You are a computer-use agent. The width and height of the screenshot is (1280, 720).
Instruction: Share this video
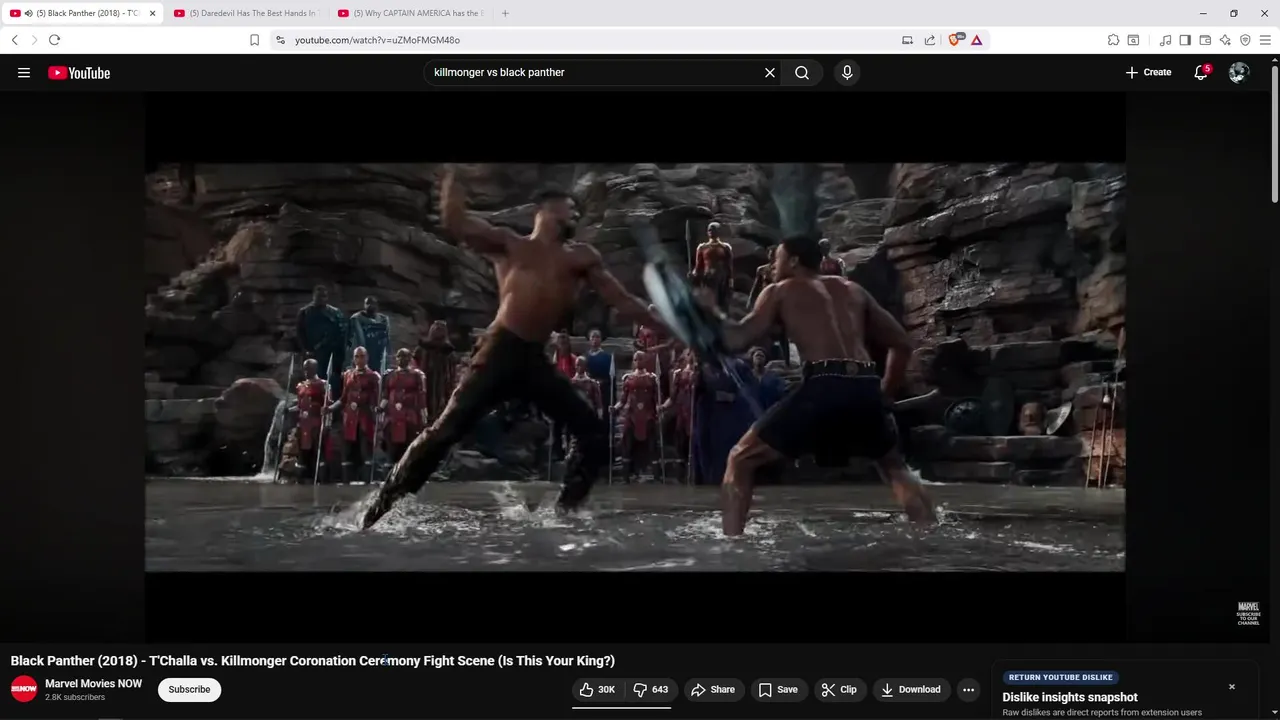click(x=713, y=689)
